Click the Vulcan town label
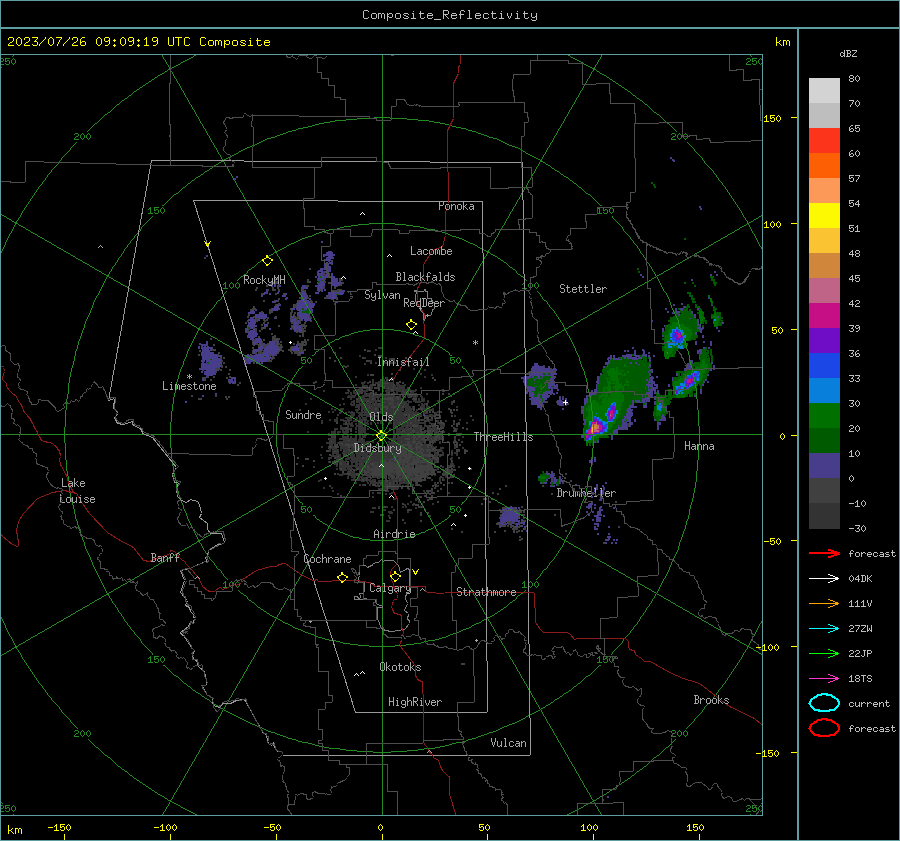Viewport: 900px width, 841px height. click(x=508, y=743)
